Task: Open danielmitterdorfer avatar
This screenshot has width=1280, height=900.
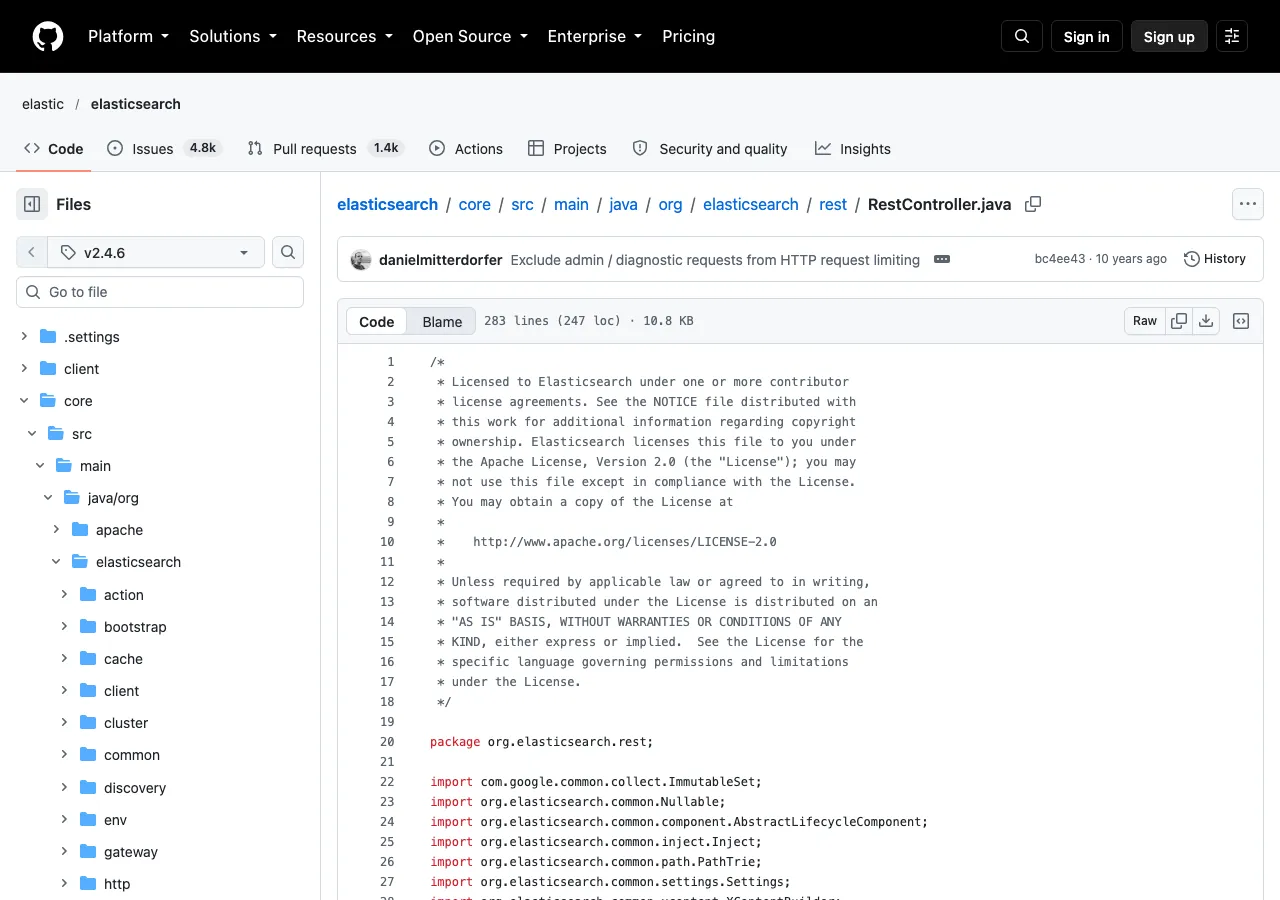Action: coord(361,260)
